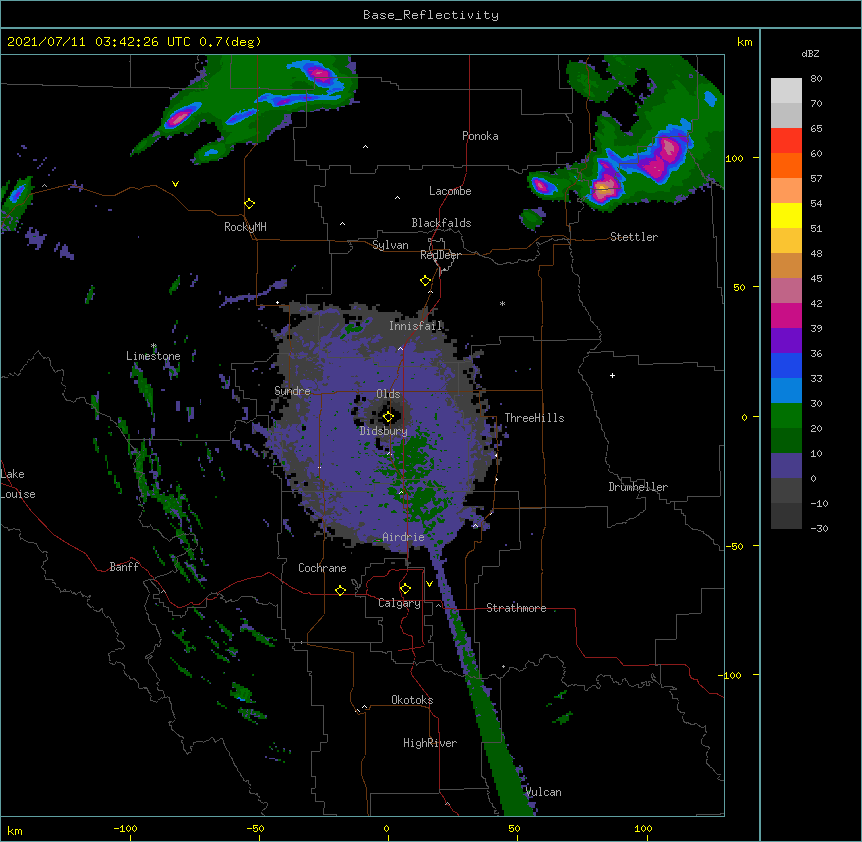Click the ThreeHills label
The height and width of the screenshot is (842, 862).
click(534, 418)
